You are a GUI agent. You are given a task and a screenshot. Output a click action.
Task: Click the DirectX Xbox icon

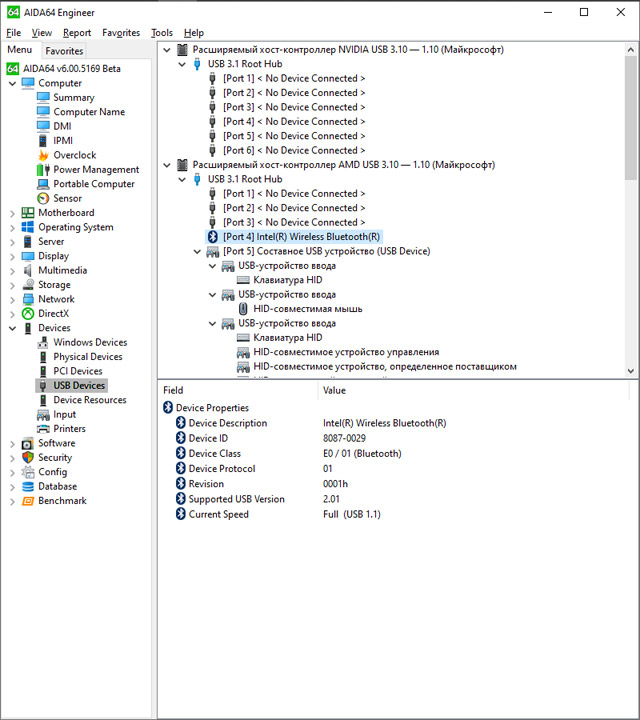click(x=28, y=314)
